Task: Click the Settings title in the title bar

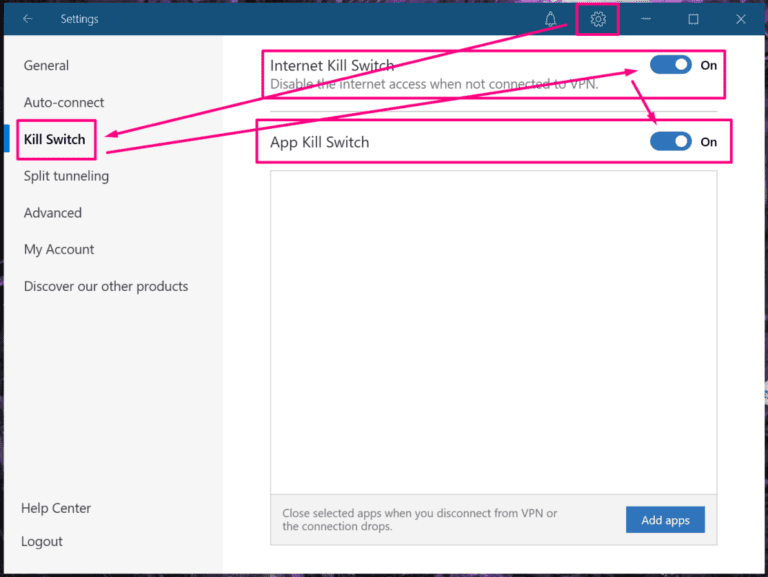Action: [79, 19]
